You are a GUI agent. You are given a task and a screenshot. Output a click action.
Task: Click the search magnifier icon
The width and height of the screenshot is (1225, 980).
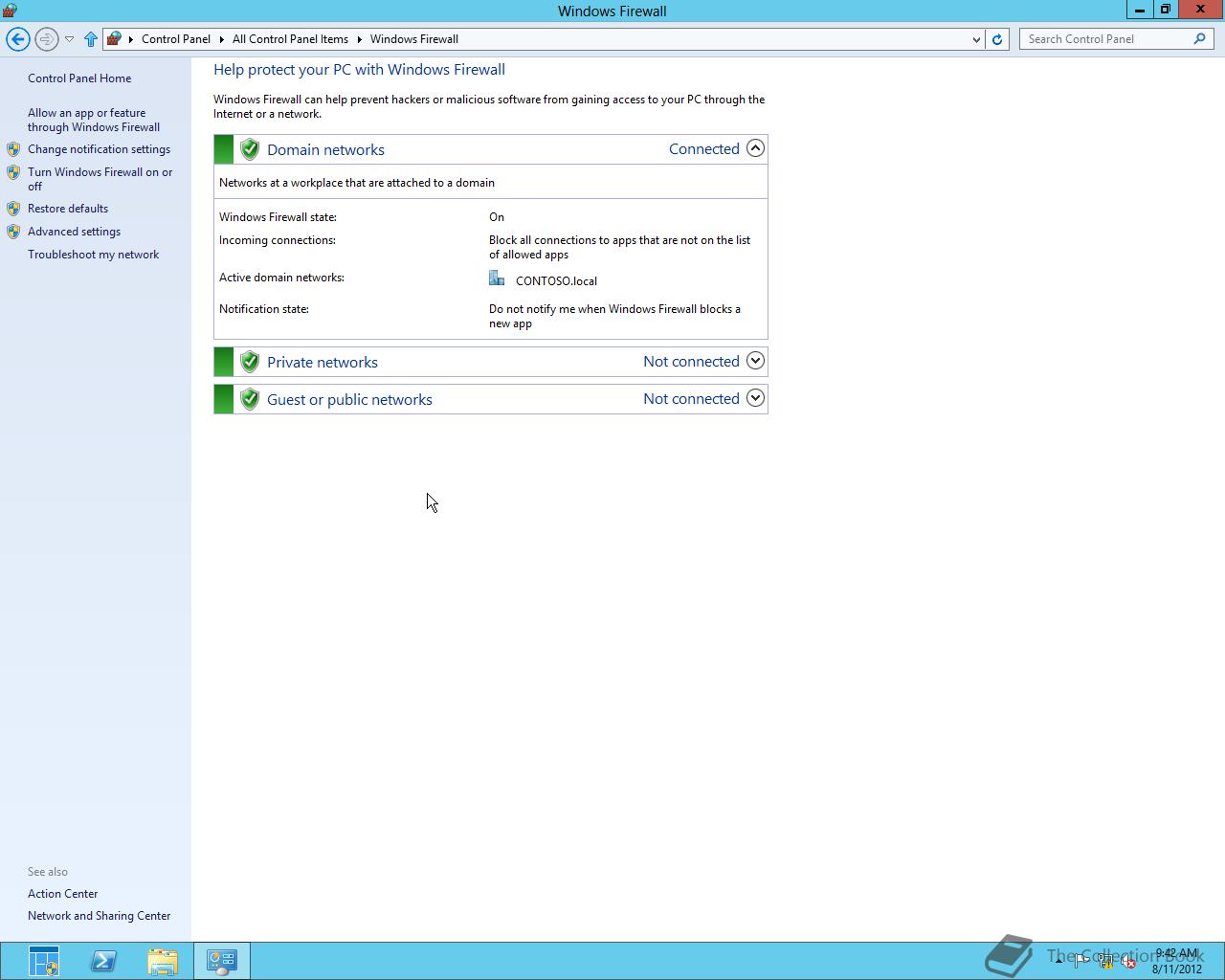pyautogui.click(x=1200, y=39)
